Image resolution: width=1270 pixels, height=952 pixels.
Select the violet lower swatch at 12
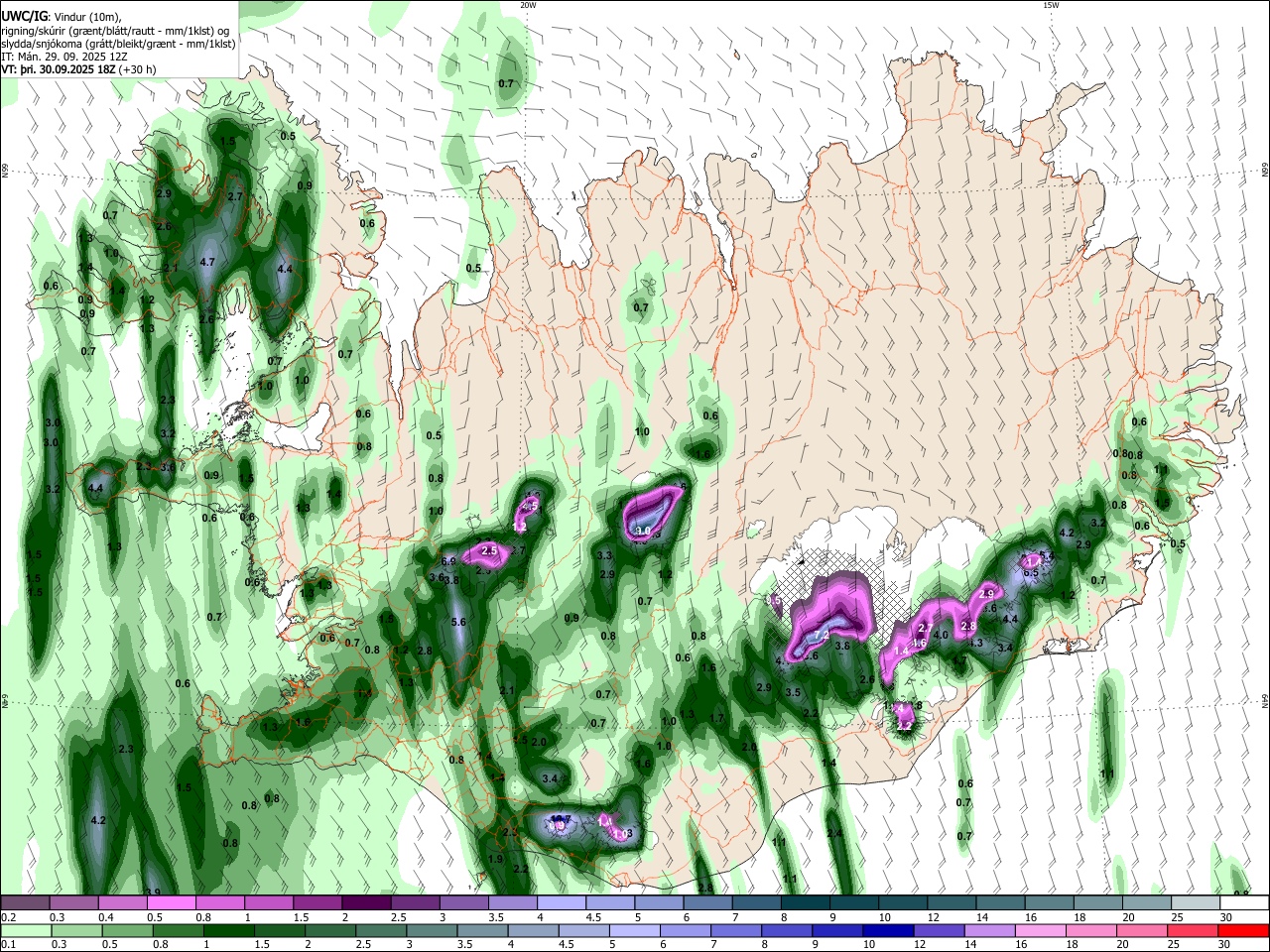[939, 930]
